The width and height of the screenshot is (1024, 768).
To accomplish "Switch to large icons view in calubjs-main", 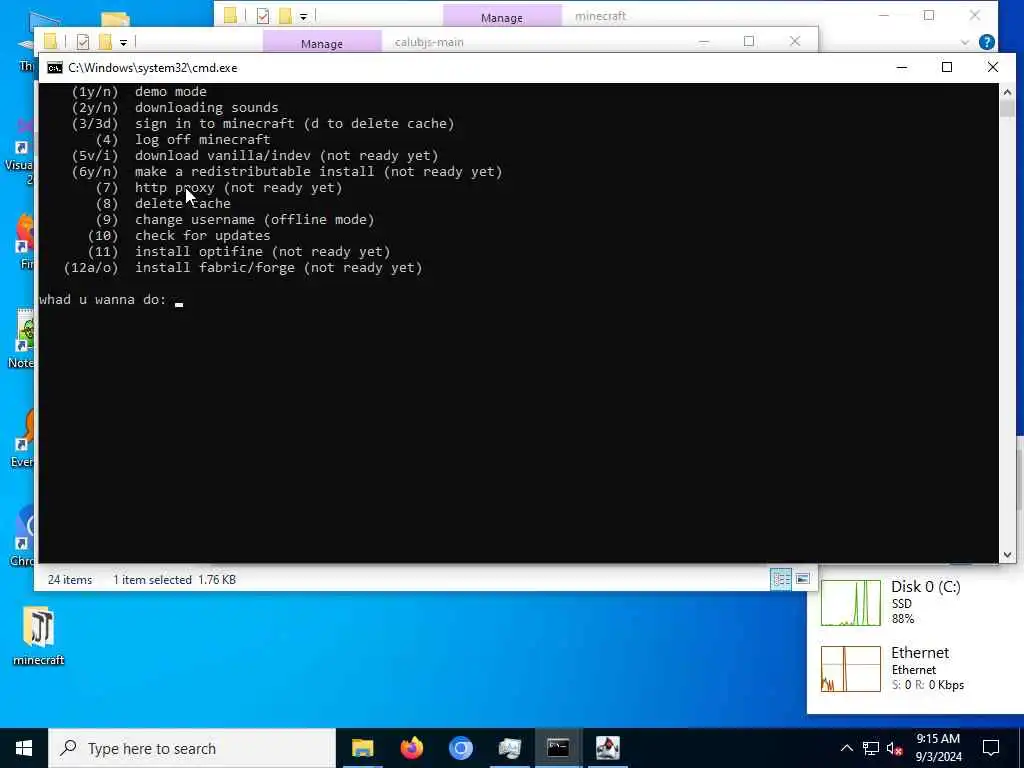I will pos(803,579).
